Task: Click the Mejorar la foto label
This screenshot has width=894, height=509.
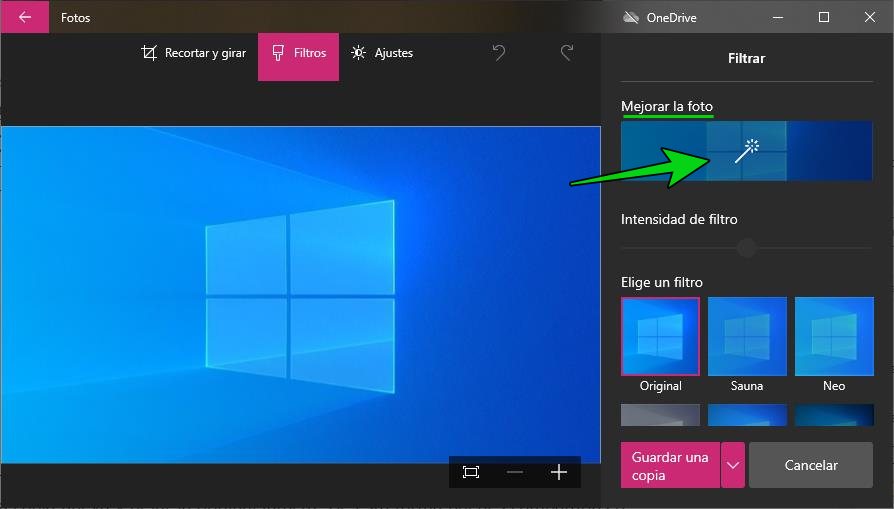Action: point(667,107)
